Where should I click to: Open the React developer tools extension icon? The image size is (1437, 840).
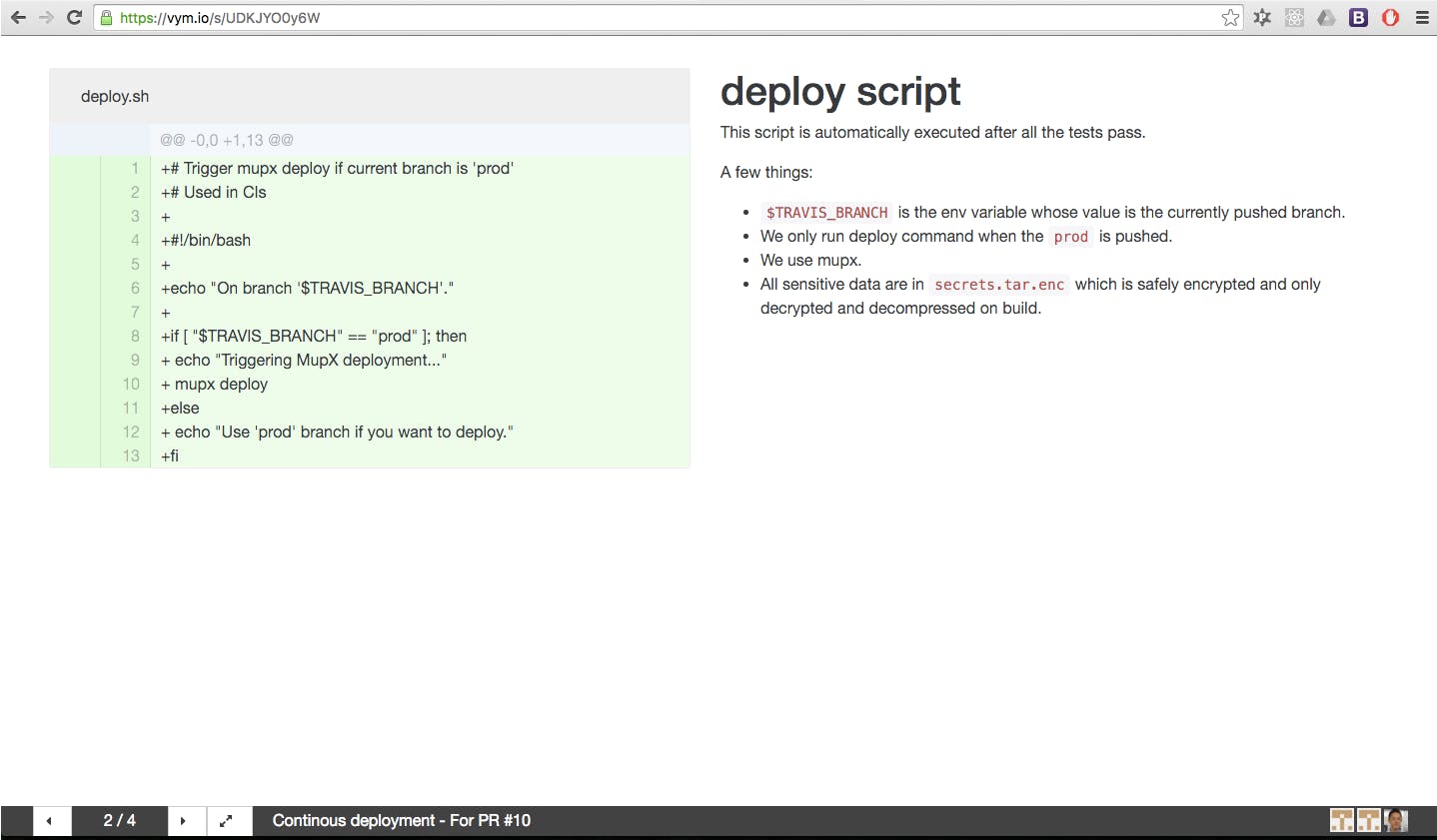point(1294,17)
